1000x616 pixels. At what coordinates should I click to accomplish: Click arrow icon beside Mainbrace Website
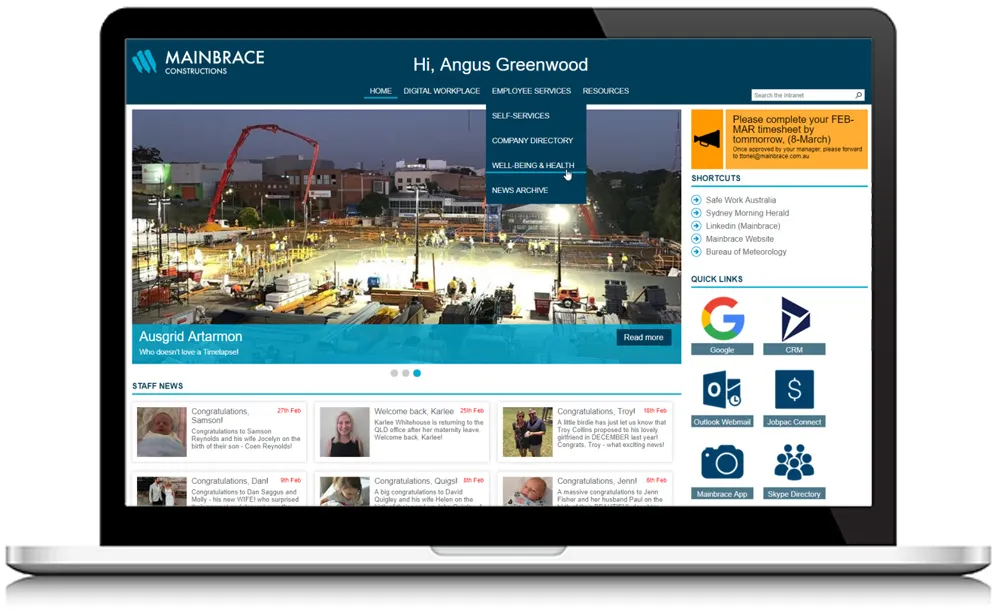click(696, 238)
